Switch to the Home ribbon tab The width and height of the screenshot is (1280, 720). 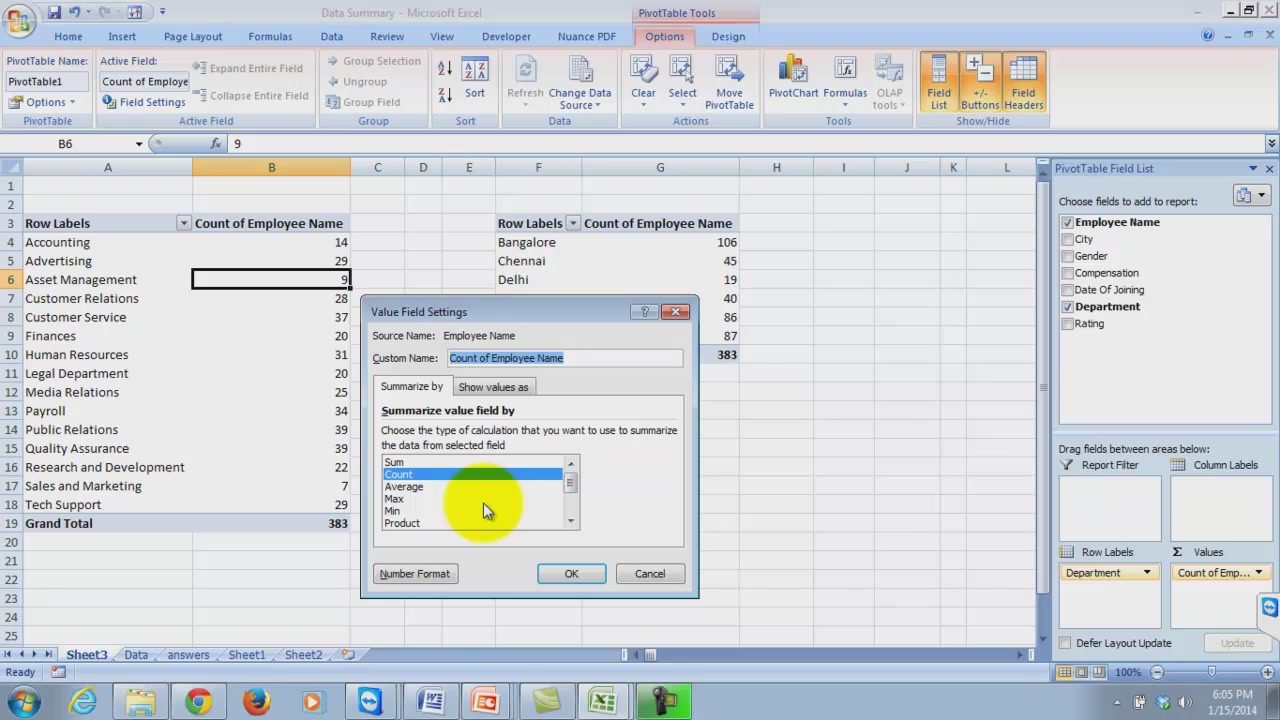[x=68, y=36]
